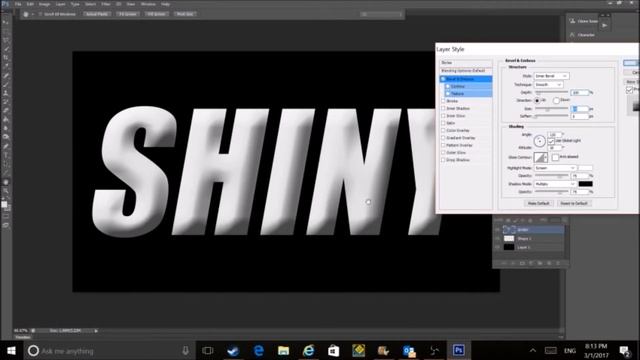Enable the Gradient Overlay checkbox
This screenshot has width=640, height=360.
[x=443, y=138]
